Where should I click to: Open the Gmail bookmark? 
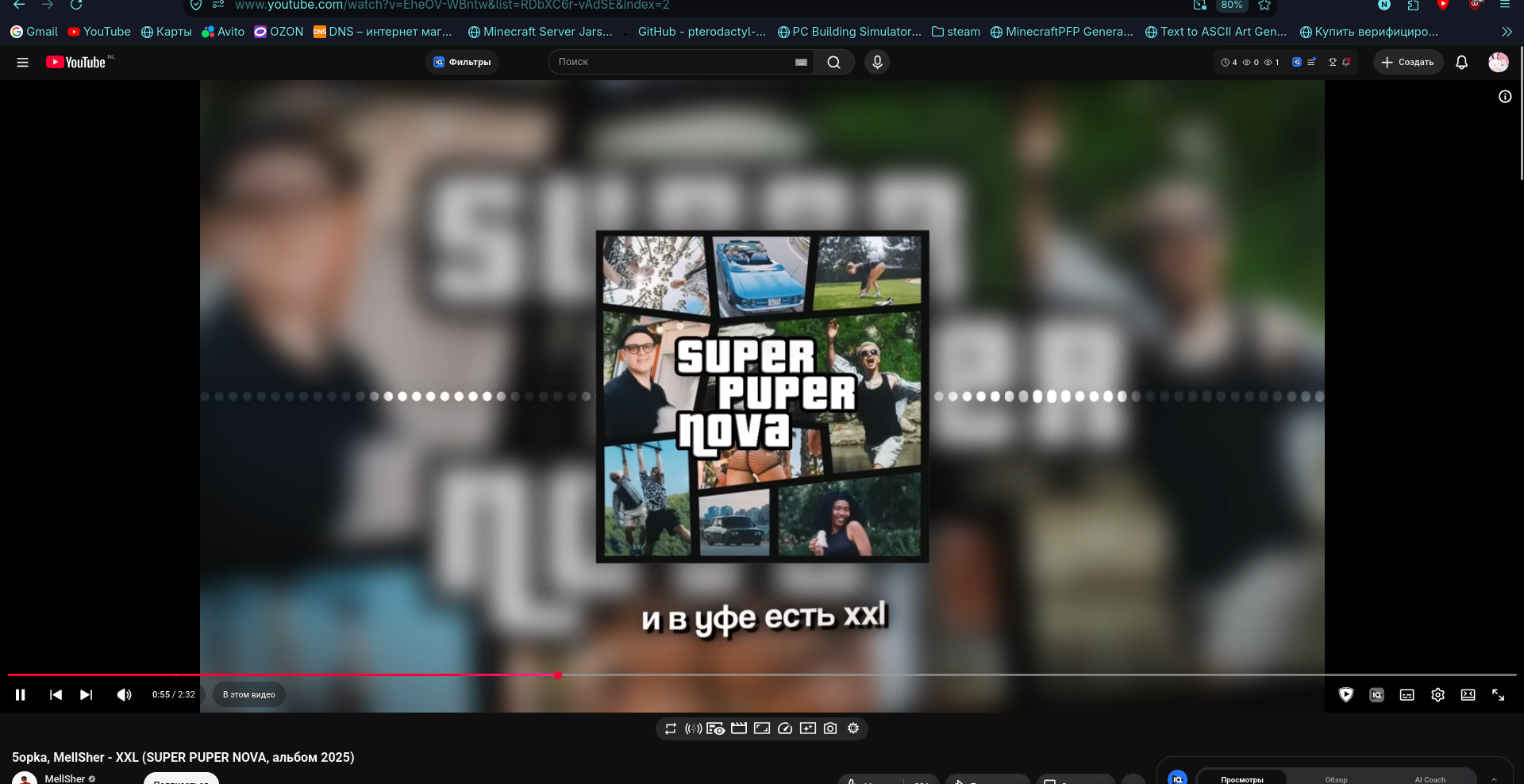coord(34,32)
